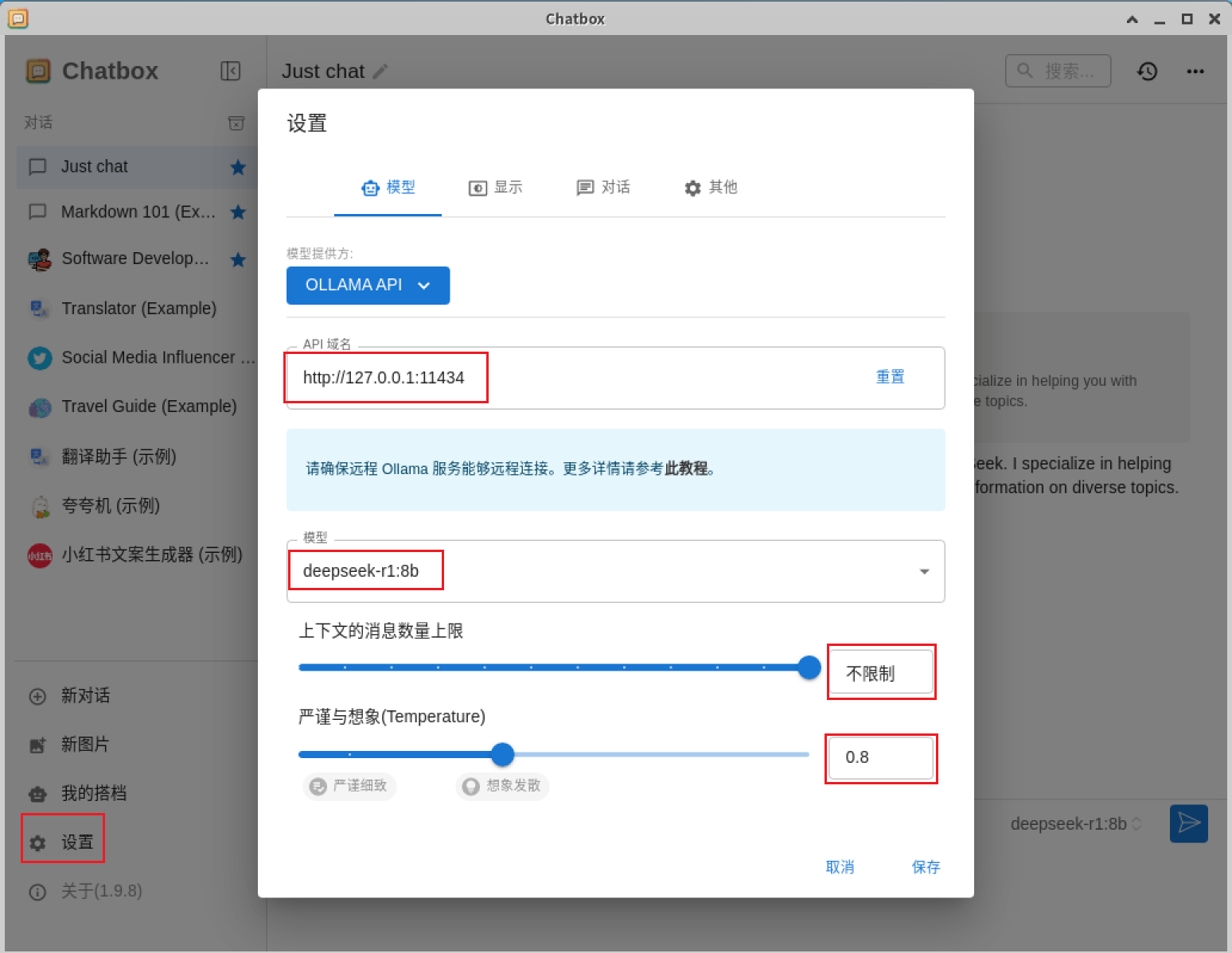Open the OLLAMA API provider dropdown
The image size is (1232, 953).
pos(368,285)
